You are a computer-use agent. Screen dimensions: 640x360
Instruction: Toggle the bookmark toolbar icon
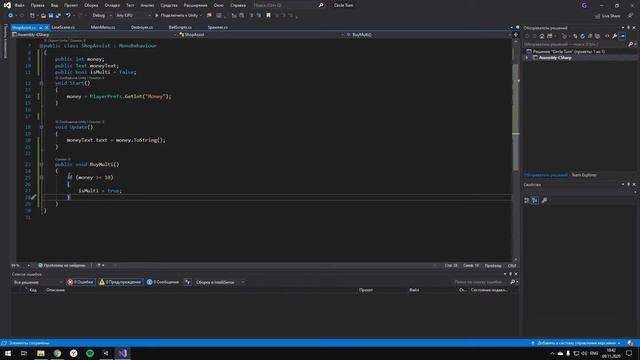[x=269, y=16]
